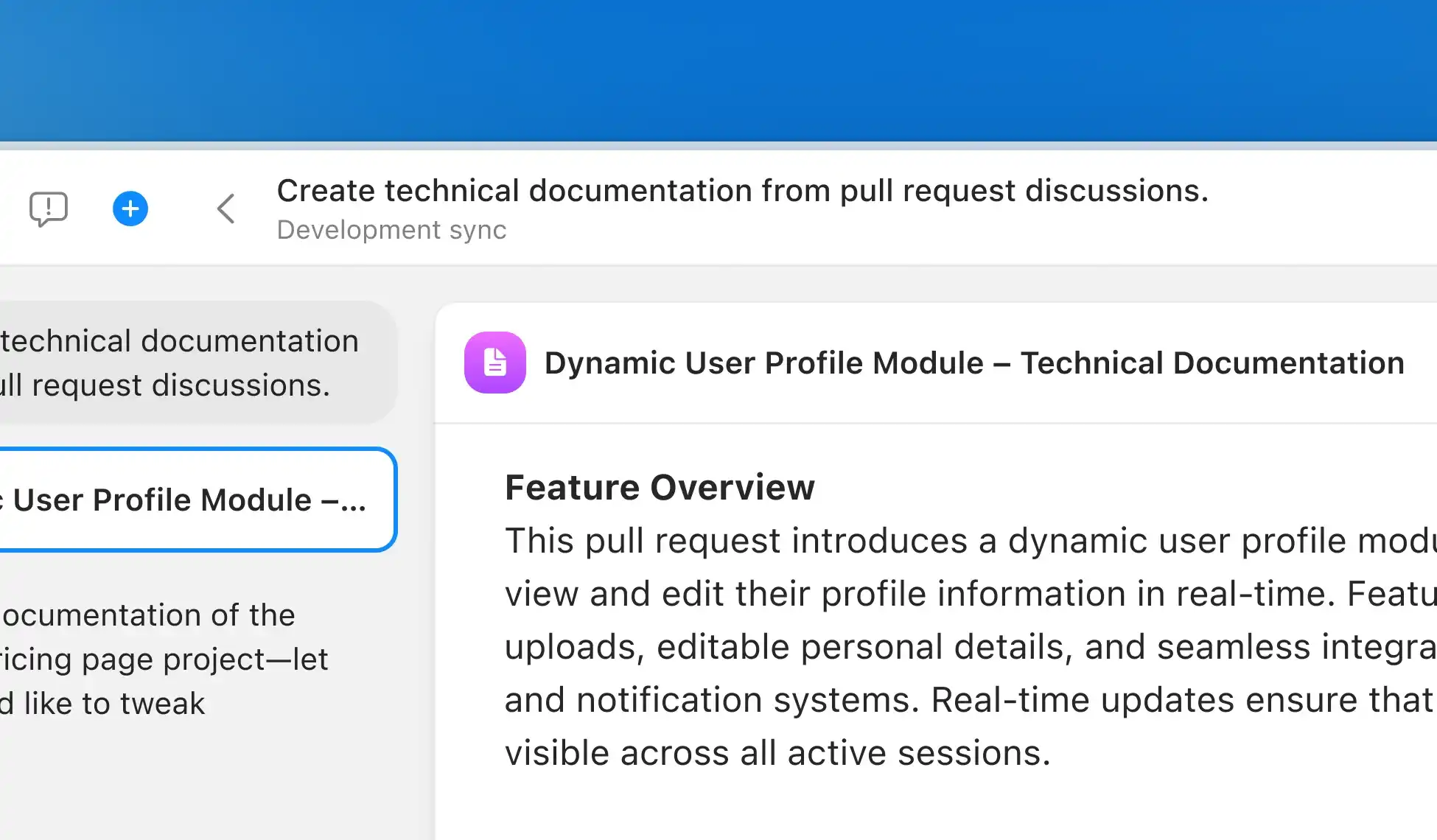1437x840 pixels.
Task: Click 'Technical Documentation' in the document header
Action: [1212, 363]
